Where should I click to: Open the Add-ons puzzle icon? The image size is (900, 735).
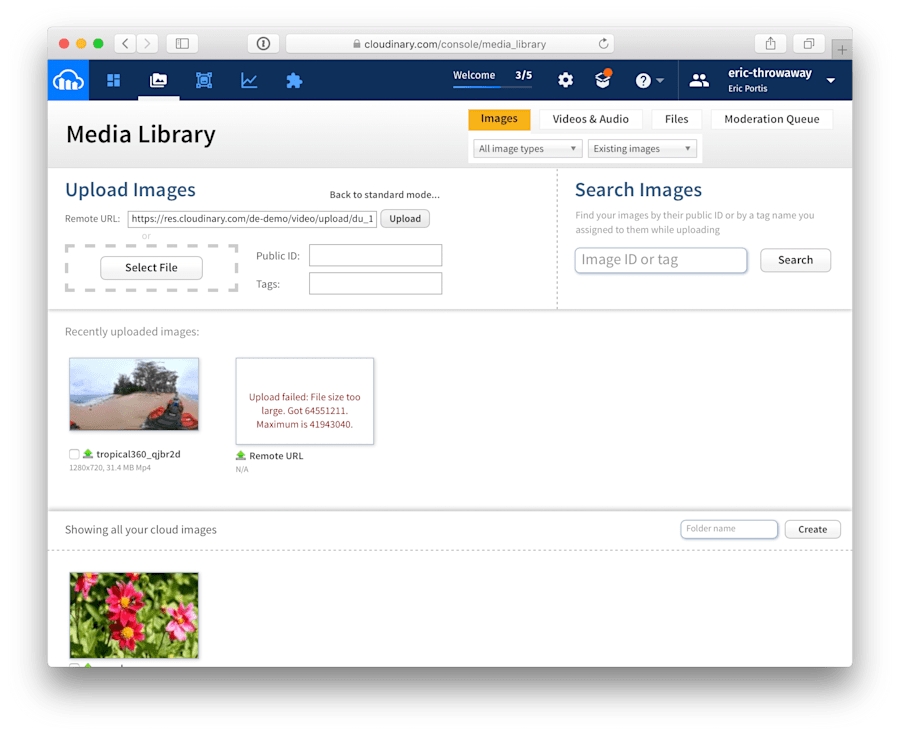[x=294, y=80]
